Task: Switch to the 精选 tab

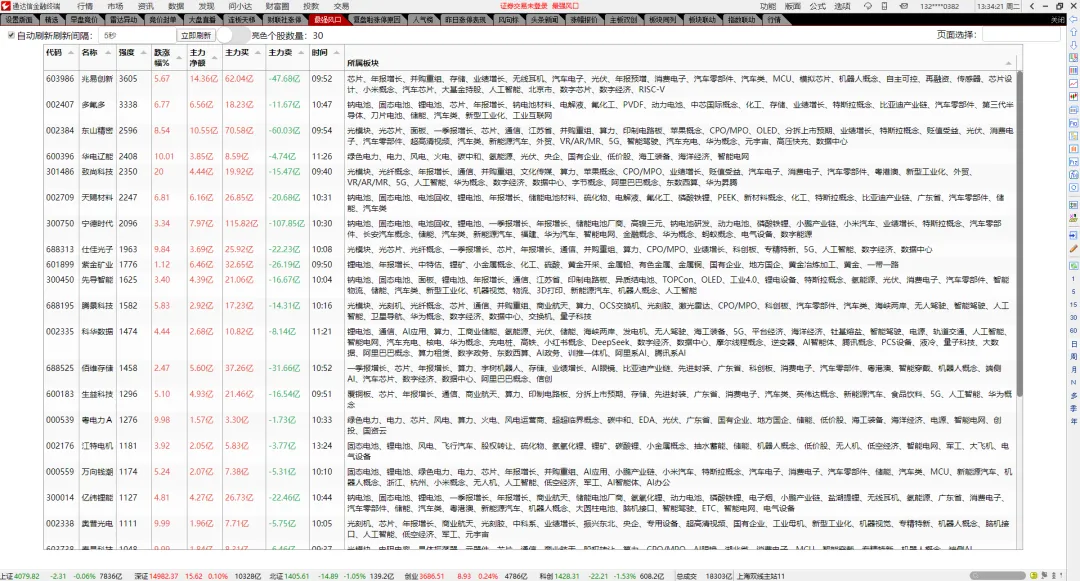Action: 52,20
